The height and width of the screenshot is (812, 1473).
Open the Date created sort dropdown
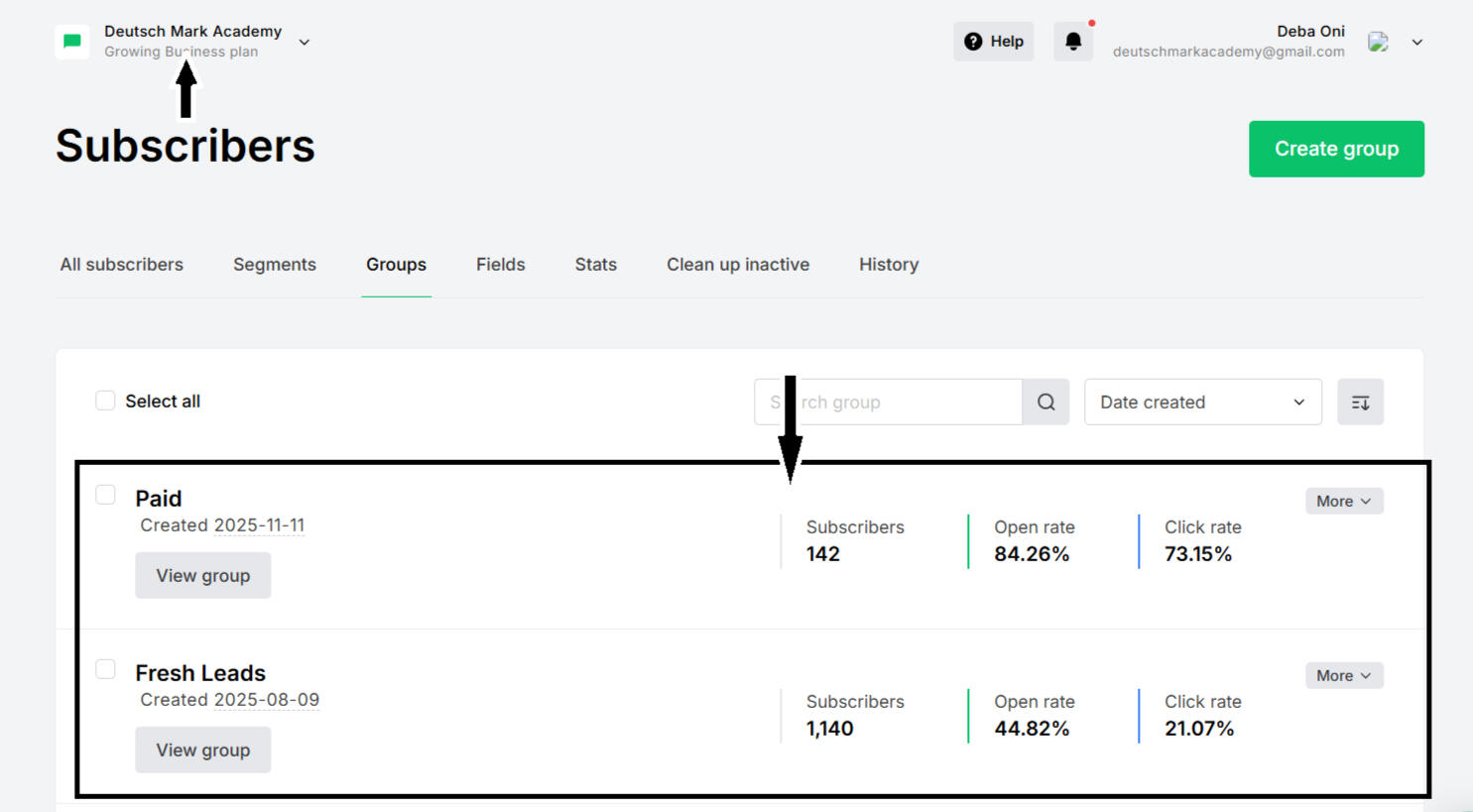[1202, 403]
